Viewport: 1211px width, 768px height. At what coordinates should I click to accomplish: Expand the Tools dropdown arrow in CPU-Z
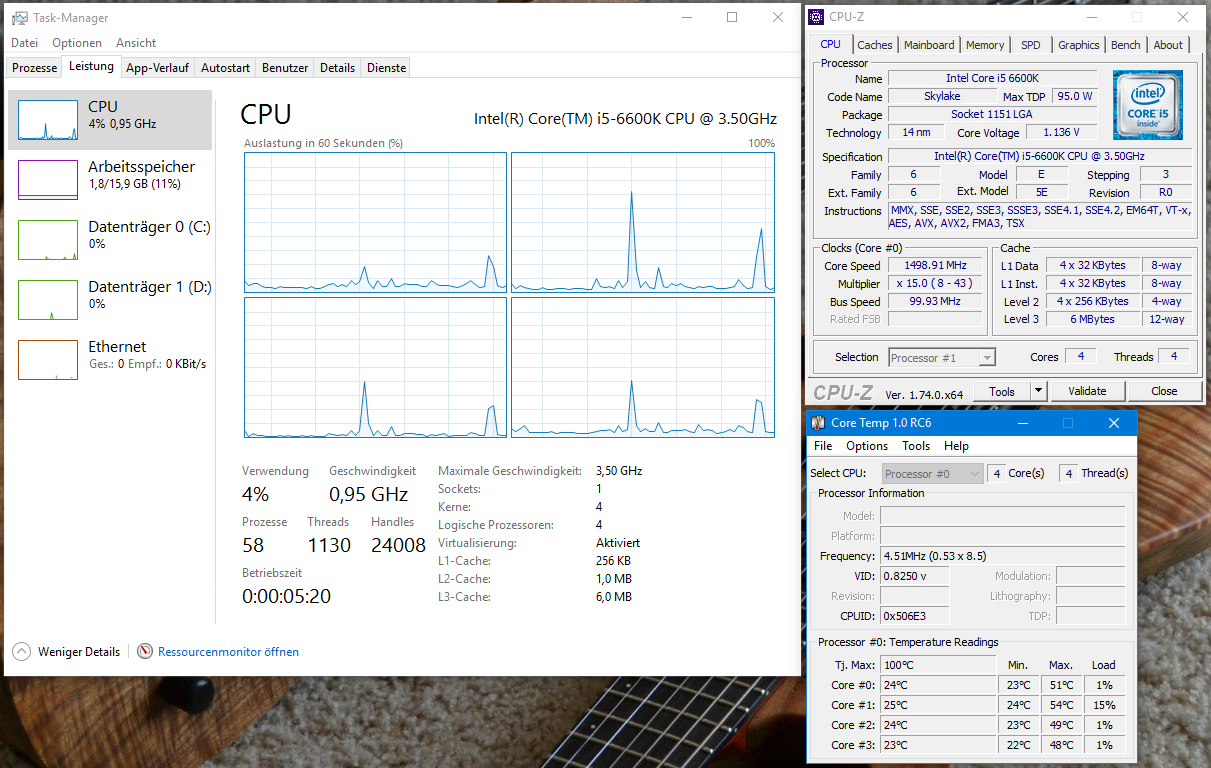[1038, 391]
